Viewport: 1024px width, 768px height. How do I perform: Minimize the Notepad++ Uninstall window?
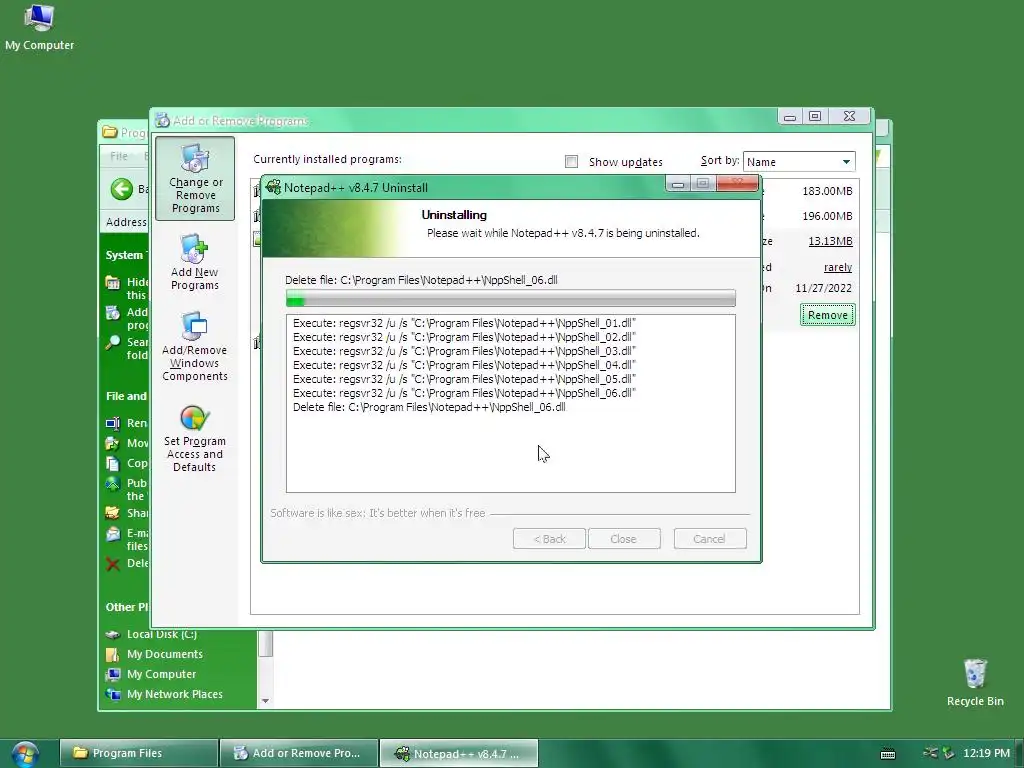click(678, 184)
